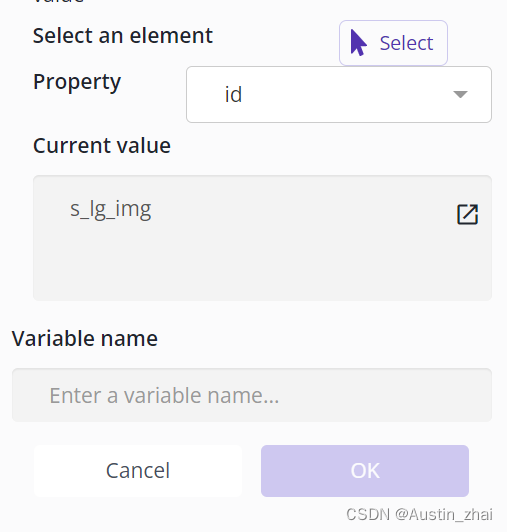Click the purple cursor arrow icon
Viewport: 507px width, 532px height.
point(358,43)
